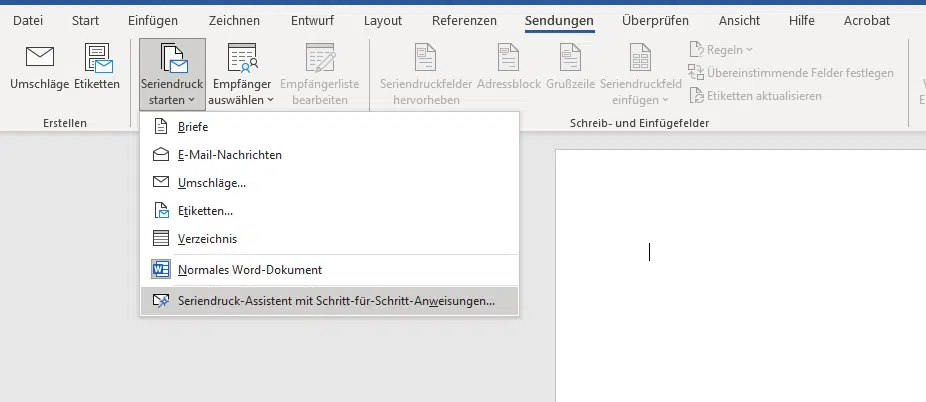Click the Etiketten label in Erstellen group
The width and height of the screenshot is (926, 402).
tap(97, 84)
